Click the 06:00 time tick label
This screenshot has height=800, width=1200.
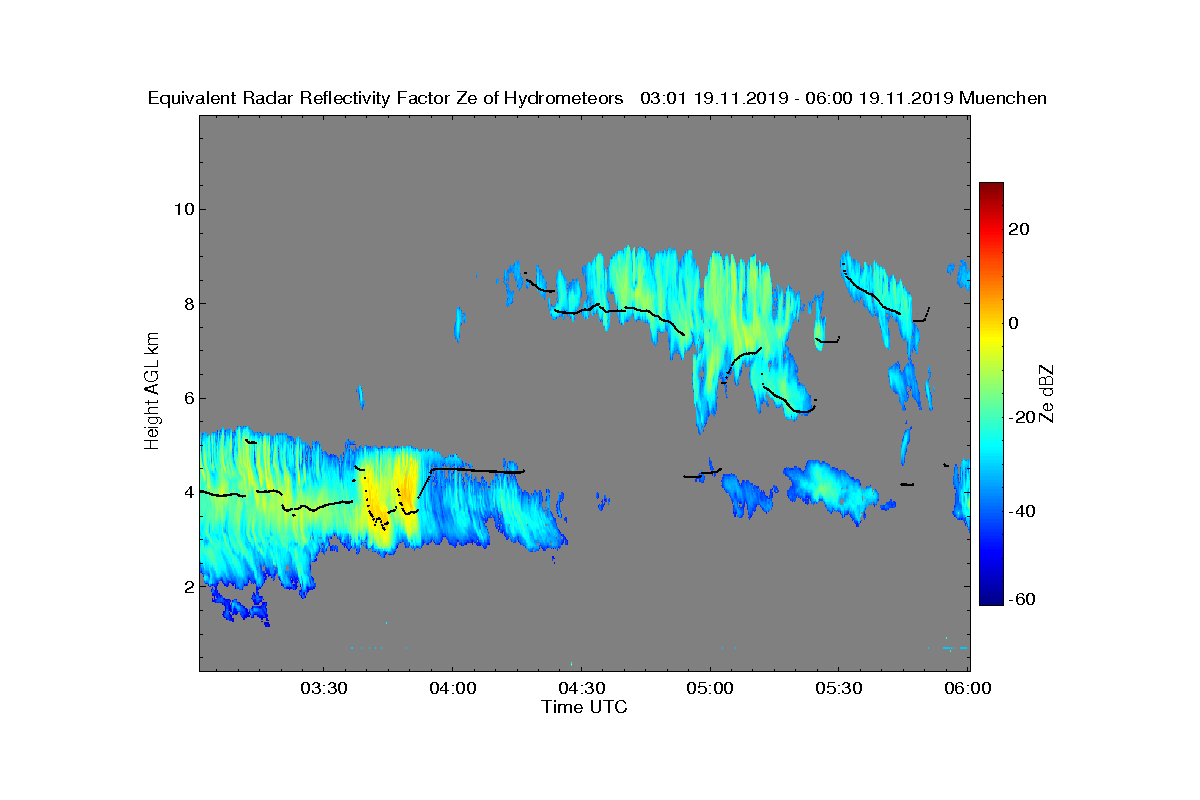click(969, 688)
